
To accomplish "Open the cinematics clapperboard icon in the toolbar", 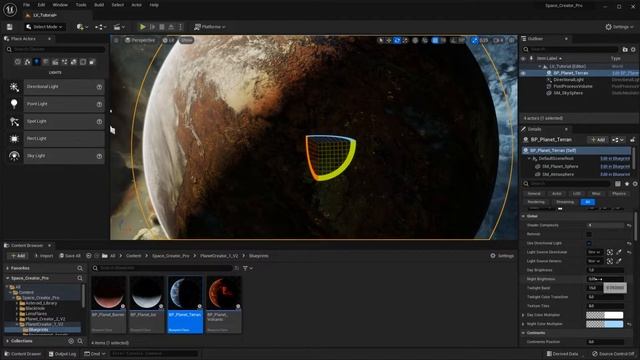I will pyautogui.click(x=119, y=27).
